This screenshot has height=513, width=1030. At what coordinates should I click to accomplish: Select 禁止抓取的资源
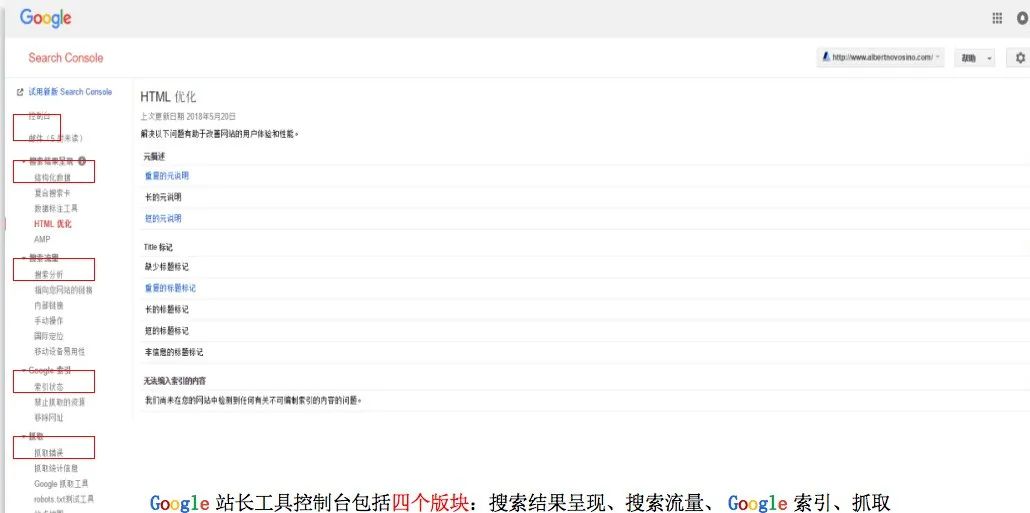click(x=60, y=402)
